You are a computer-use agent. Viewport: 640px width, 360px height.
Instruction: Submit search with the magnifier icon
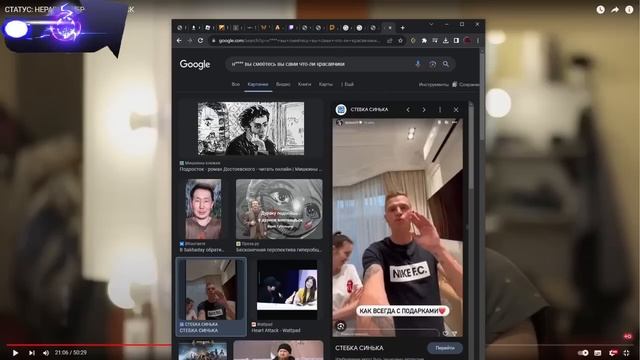pyautogui.click(x=446, y=64)
